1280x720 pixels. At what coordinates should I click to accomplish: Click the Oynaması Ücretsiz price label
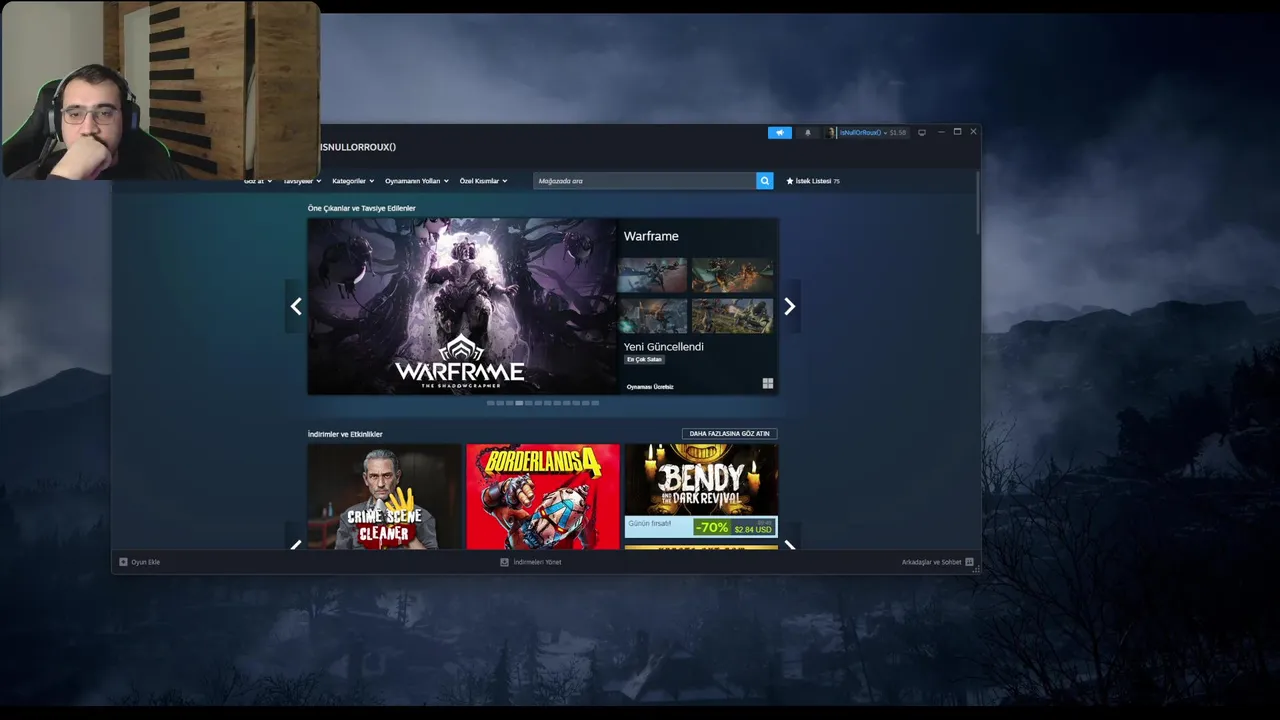(x=650, y=386)
